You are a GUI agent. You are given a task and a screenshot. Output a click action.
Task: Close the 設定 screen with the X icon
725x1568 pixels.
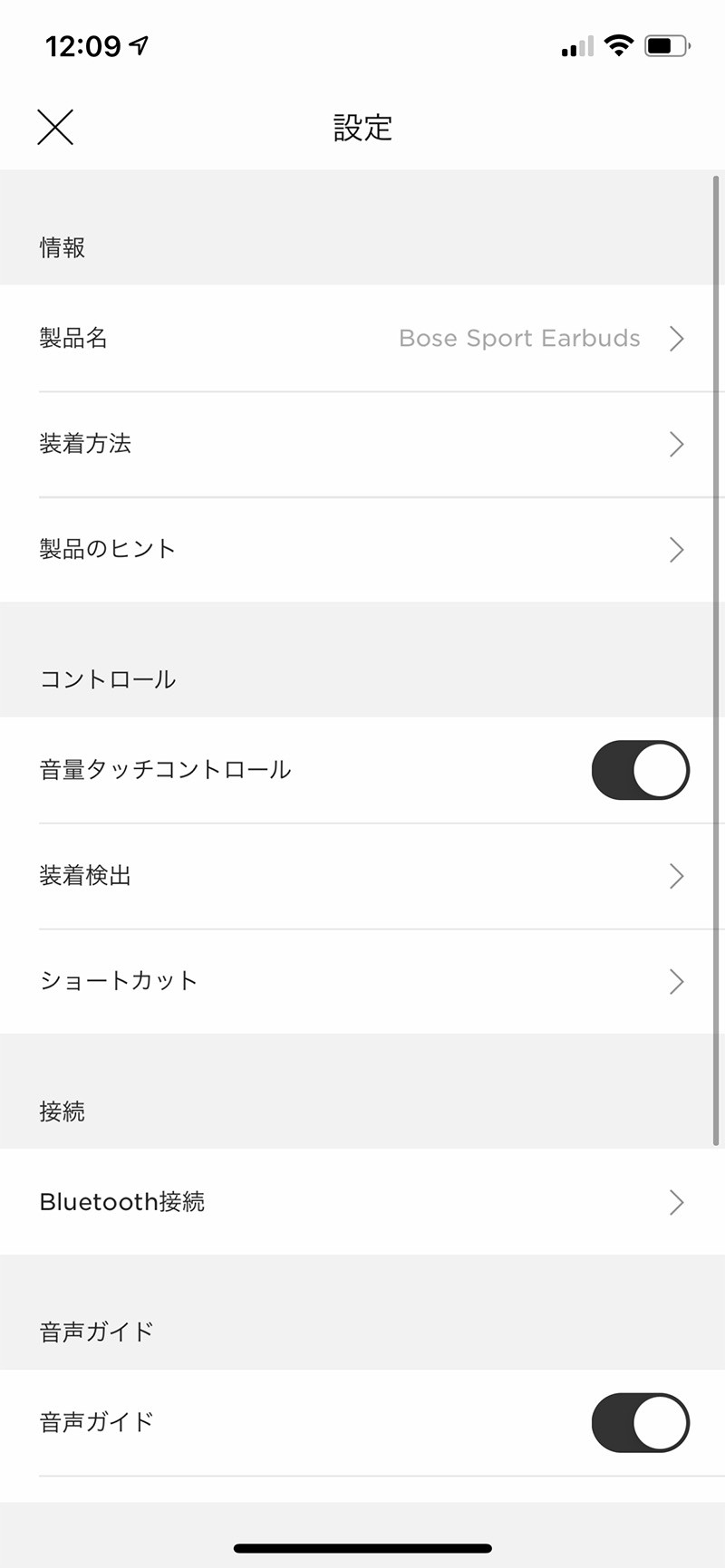click(55, 127)
